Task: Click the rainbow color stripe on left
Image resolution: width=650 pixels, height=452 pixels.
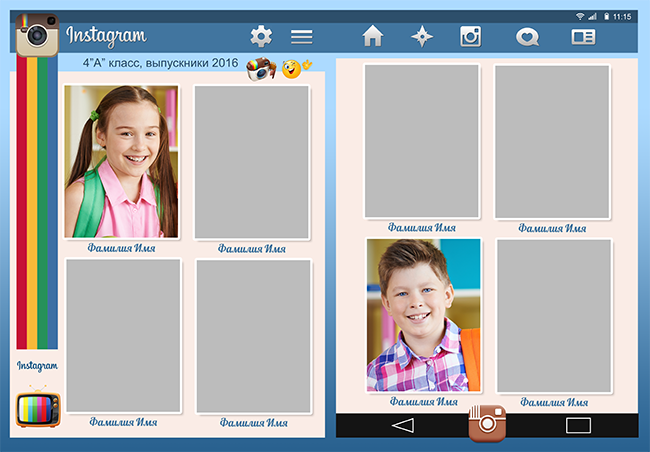Action: tap(37, 200)
